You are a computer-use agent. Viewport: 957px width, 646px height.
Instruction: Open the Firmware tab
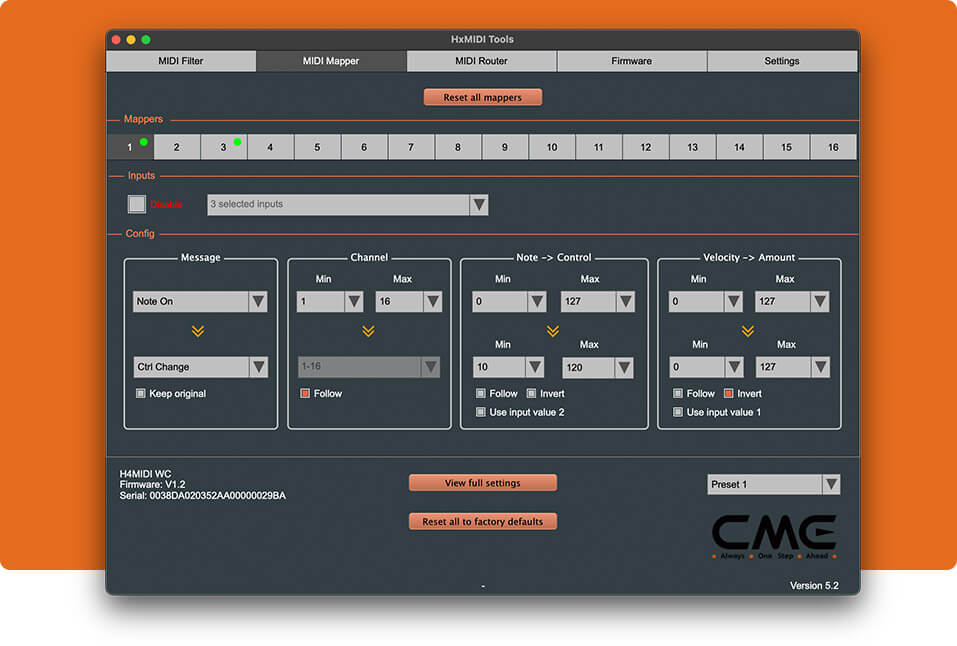pyautogui.click(x=631, y=61)
